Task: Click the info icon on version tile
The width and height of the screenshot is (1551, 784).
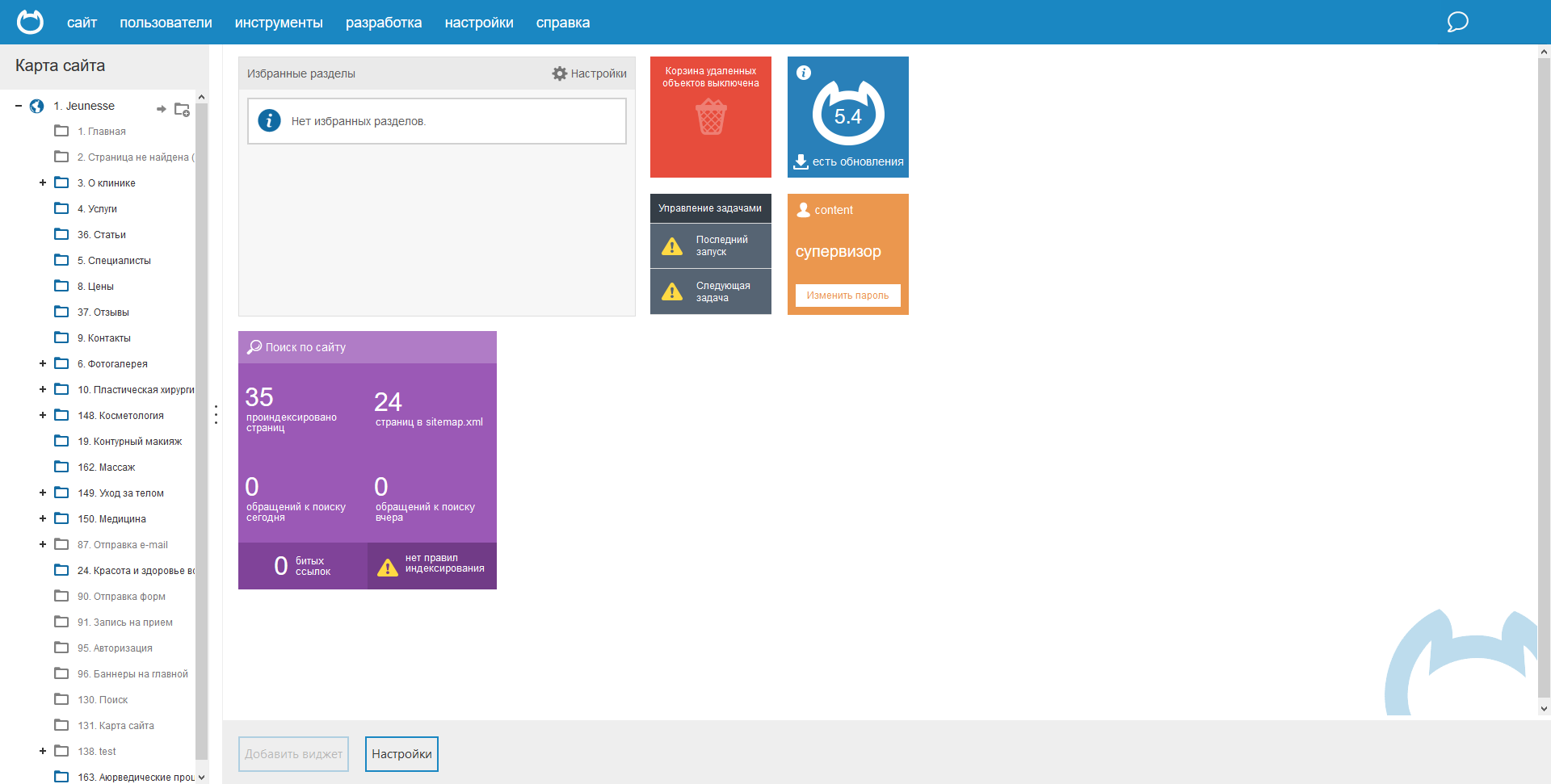Action: click(x=804, y=73)
